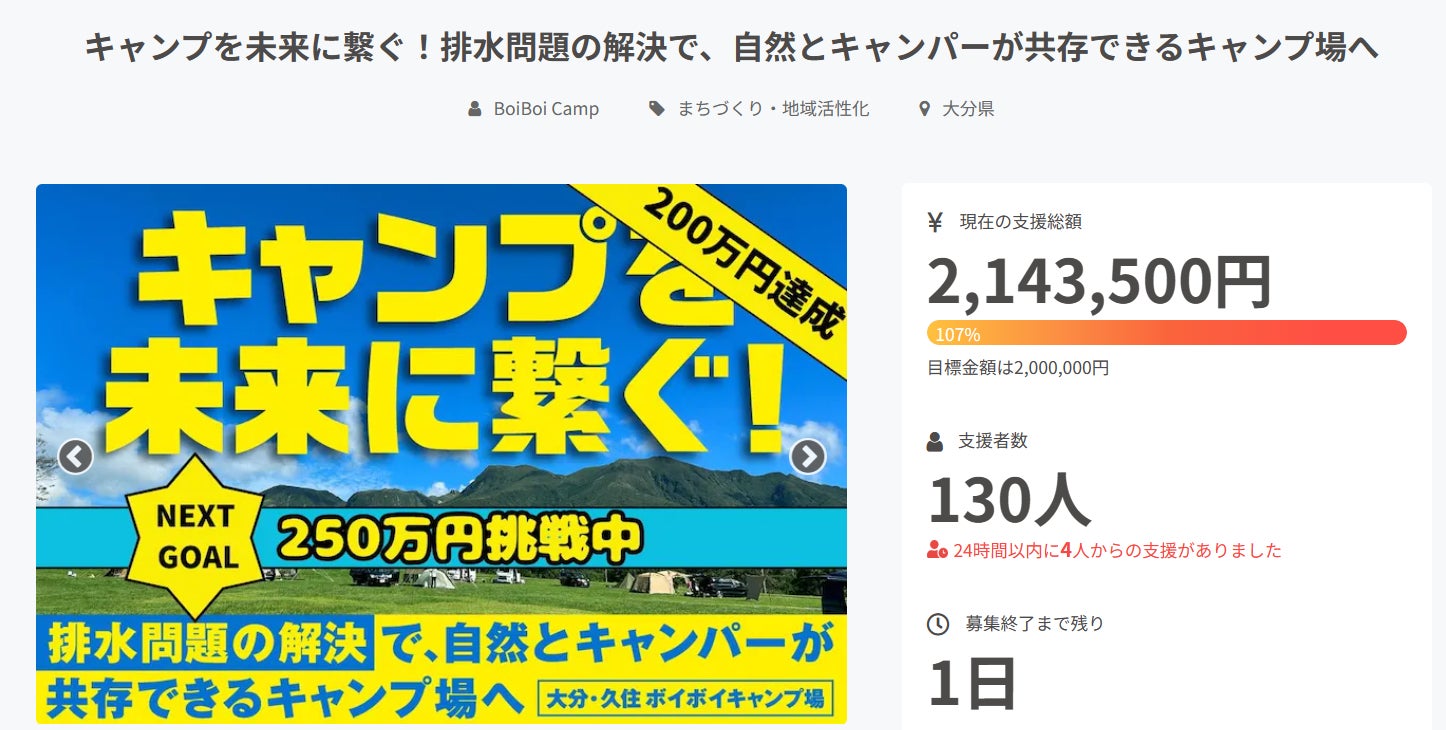This screenshot has height=730, width=1446.
Task: Open the 大分県 location link
Action: [968, 109]
